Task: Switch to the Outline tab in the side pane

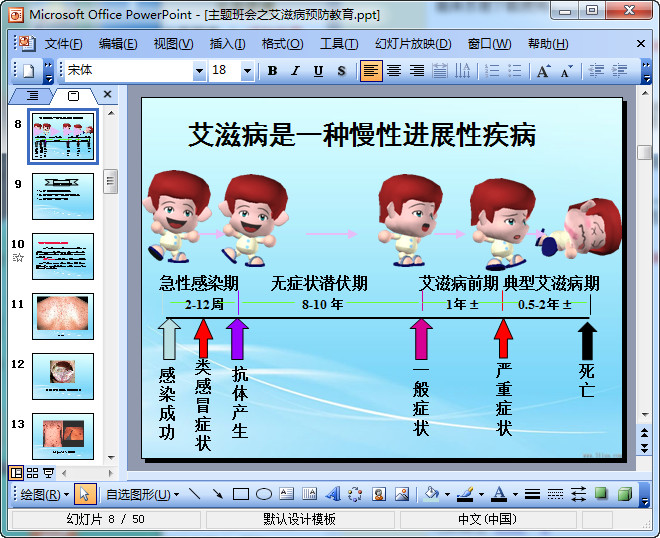Action: (x=32, y=96)
